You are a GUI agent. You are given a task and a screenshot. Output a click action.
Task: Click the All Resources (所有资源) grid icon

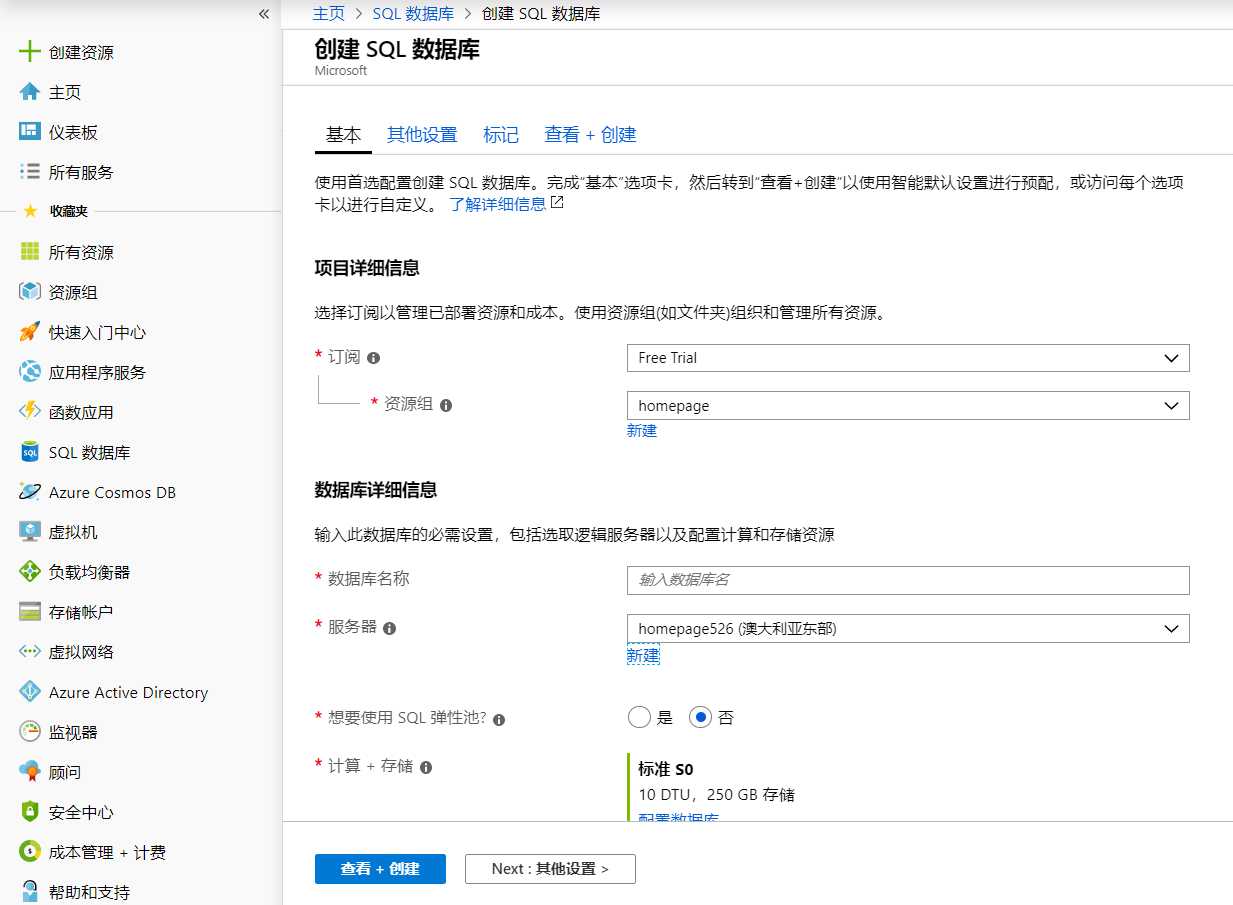pos(30,252)
